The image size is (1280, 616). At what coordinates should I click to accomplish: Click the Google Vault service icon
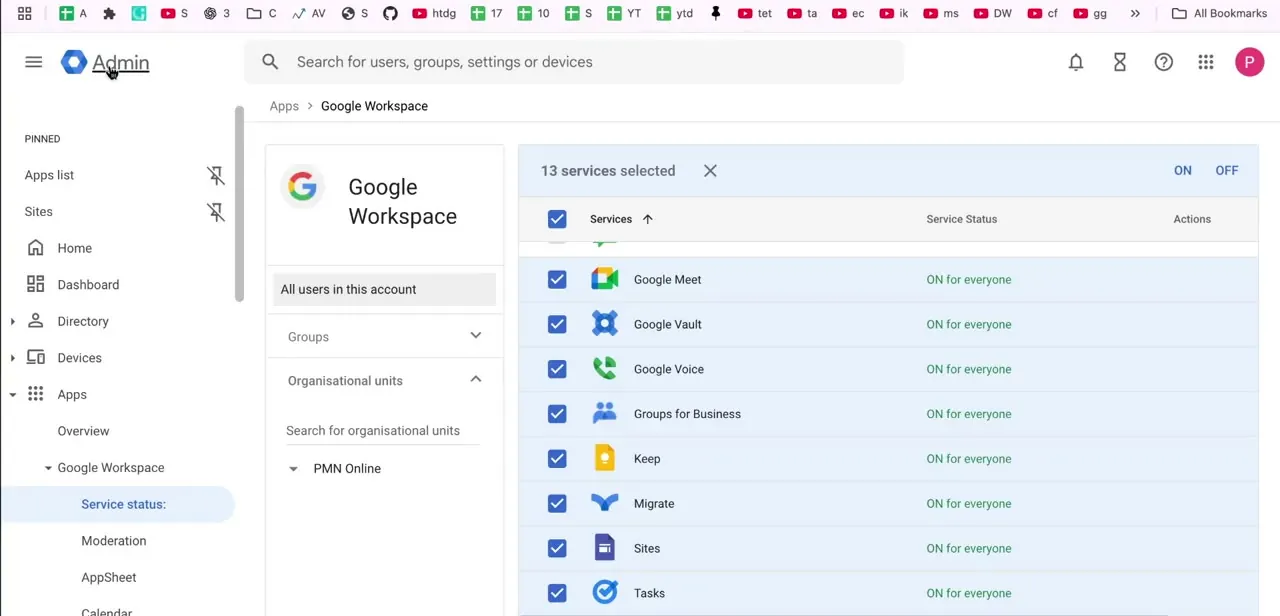tap(605, 324)
